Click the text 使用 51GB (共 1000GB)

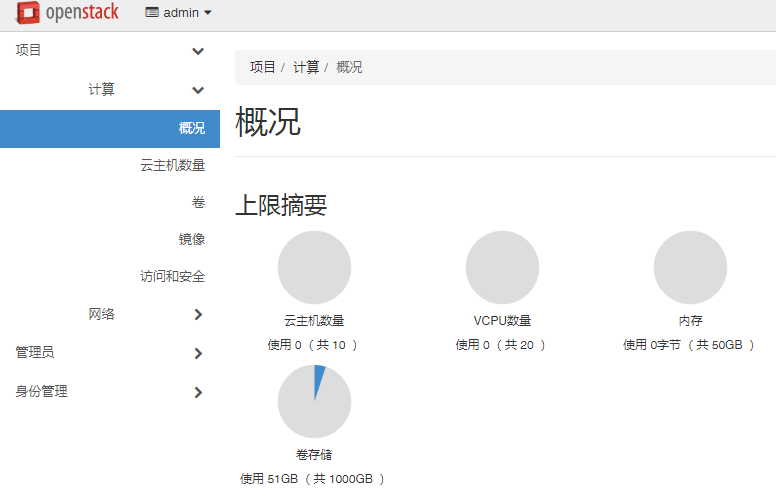coord(312,479)
